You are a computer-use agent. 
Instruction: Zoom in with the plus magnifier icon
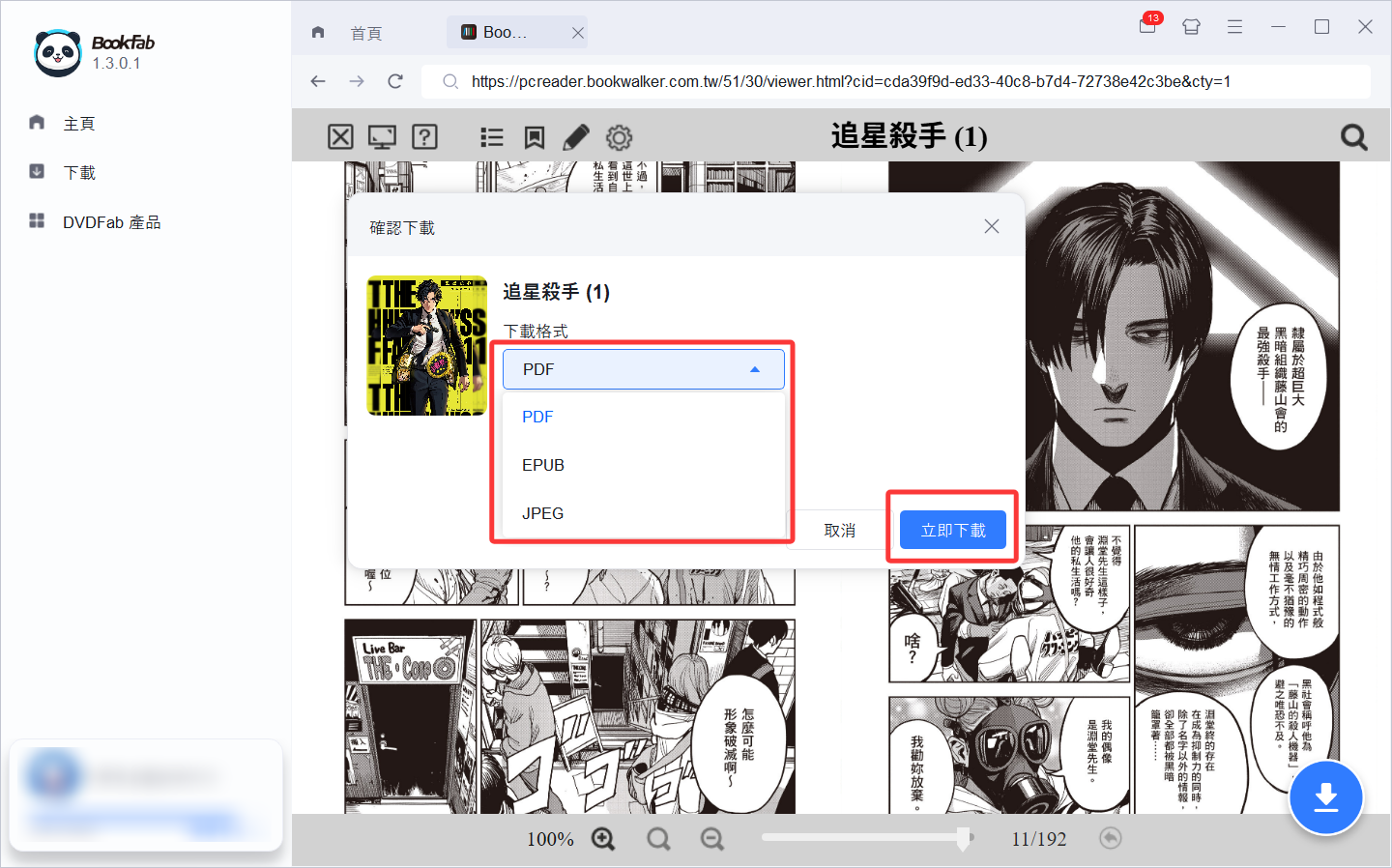click(603, 839)
